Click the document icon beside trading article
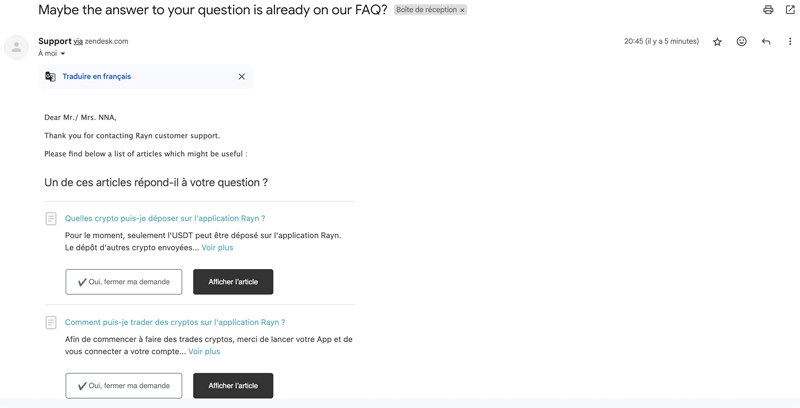 click(51, 323)
